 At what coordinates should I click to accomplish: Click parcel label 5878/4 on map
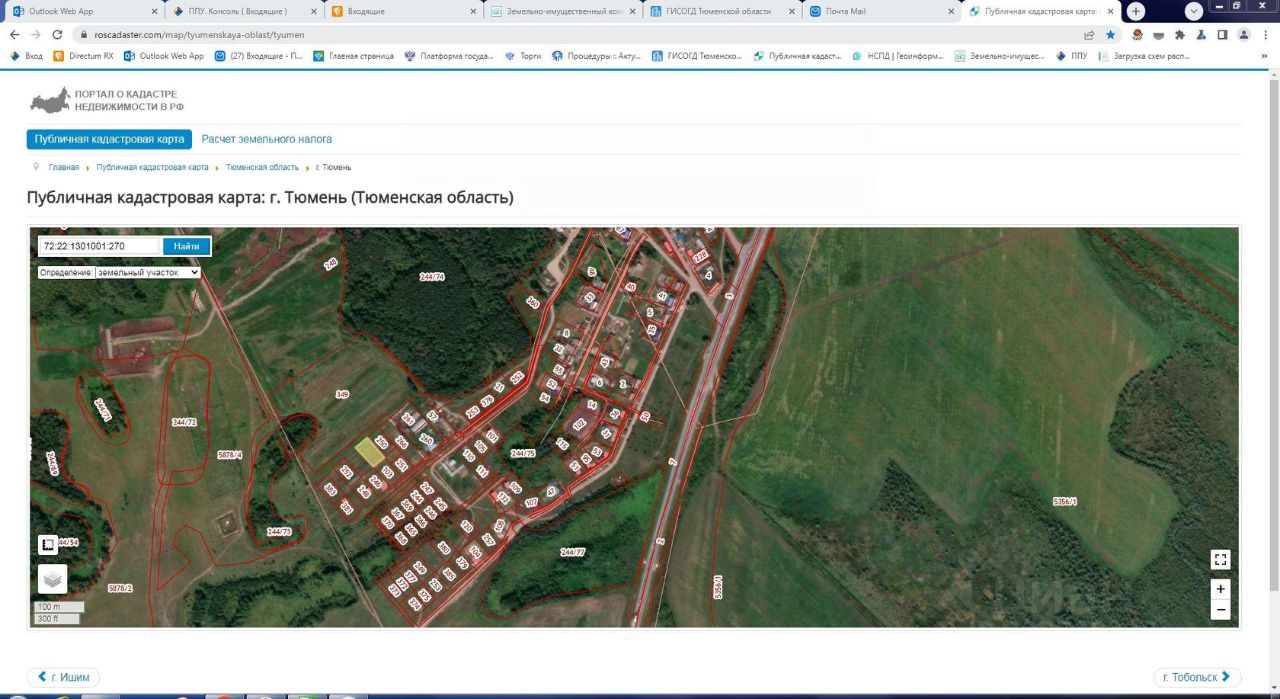(230, 455)
